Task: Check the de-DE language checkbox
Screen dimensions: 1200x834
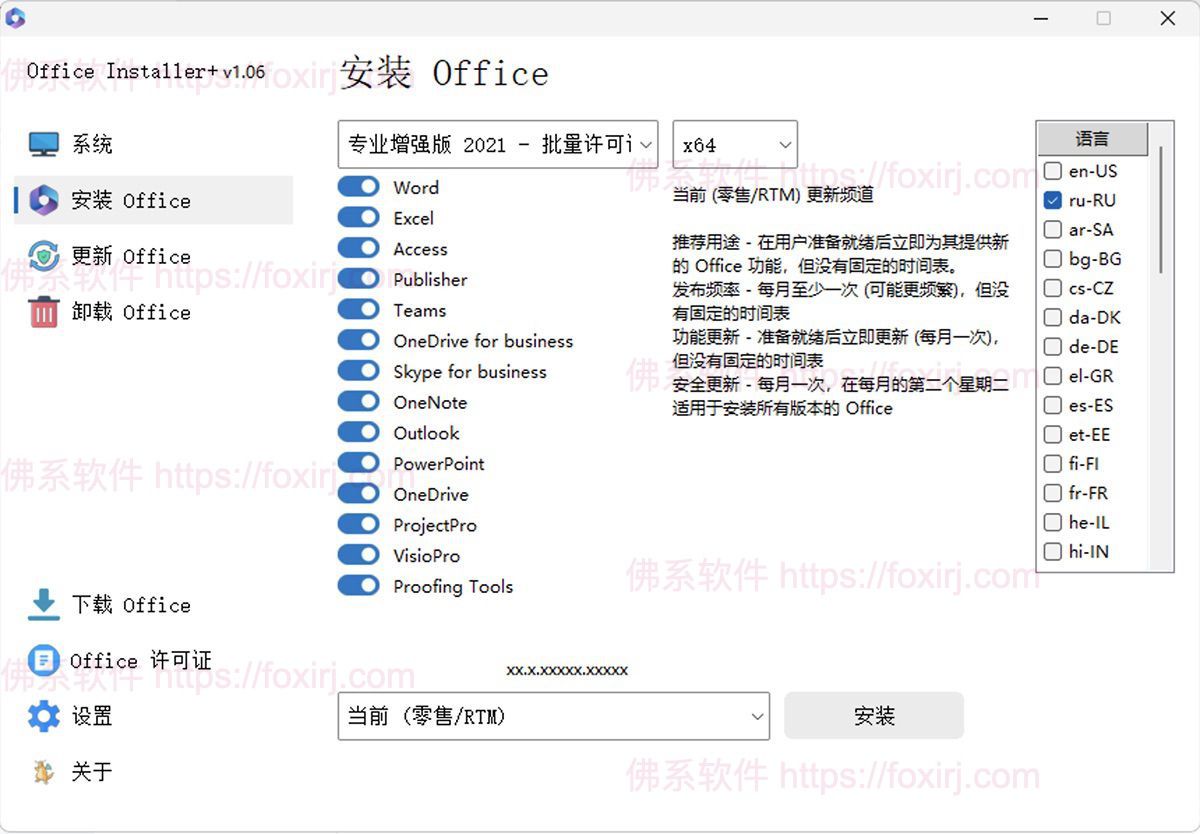Action: point(1052,346)
